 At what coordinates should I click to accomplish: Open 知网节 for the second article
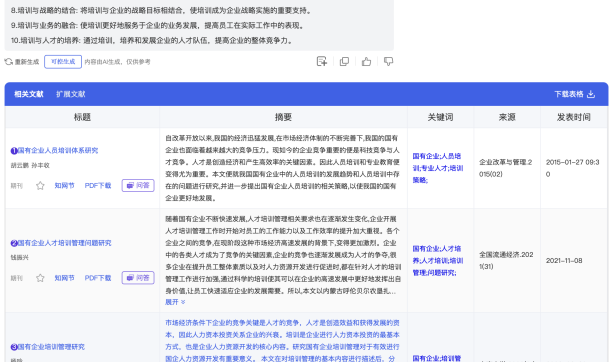(64, 278)
